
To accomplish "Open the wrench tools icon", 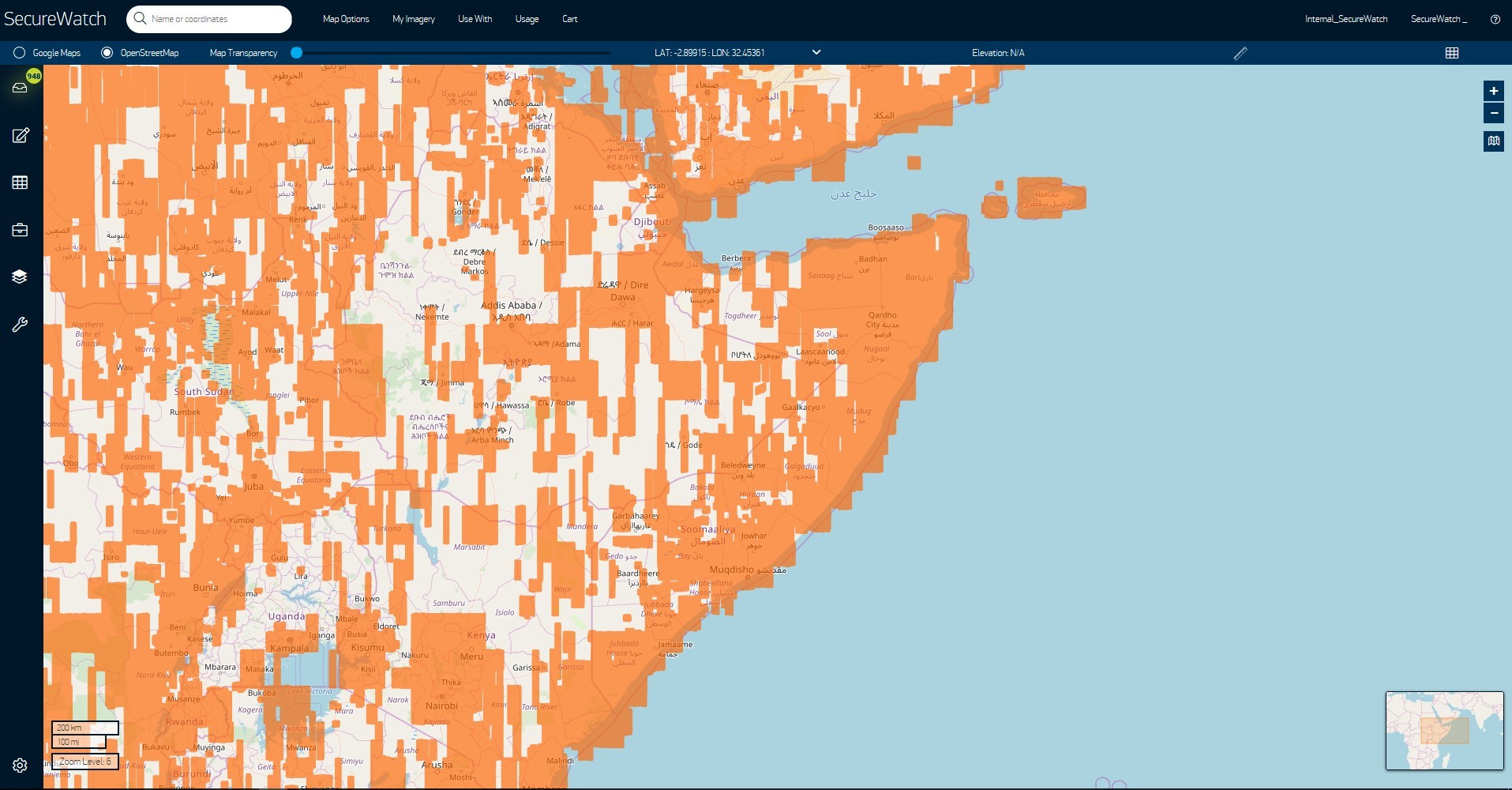I will click(21, 324).
